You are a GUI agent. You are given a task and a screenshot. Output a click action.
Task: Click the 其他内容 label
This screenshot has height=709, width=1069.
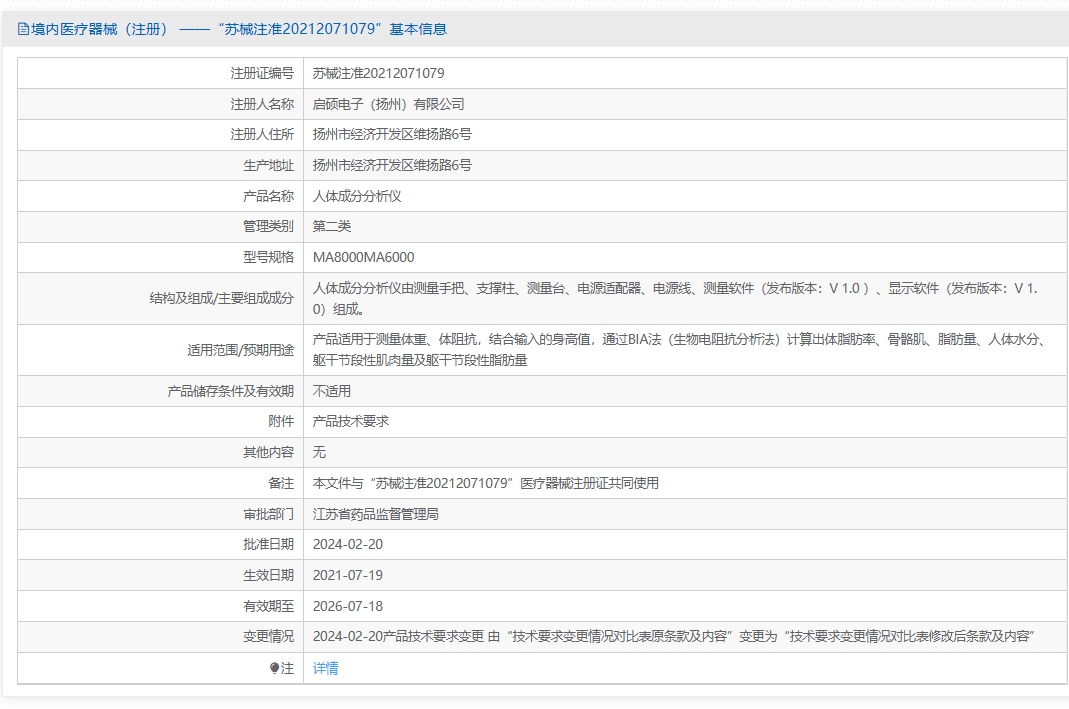coord(269,452)
